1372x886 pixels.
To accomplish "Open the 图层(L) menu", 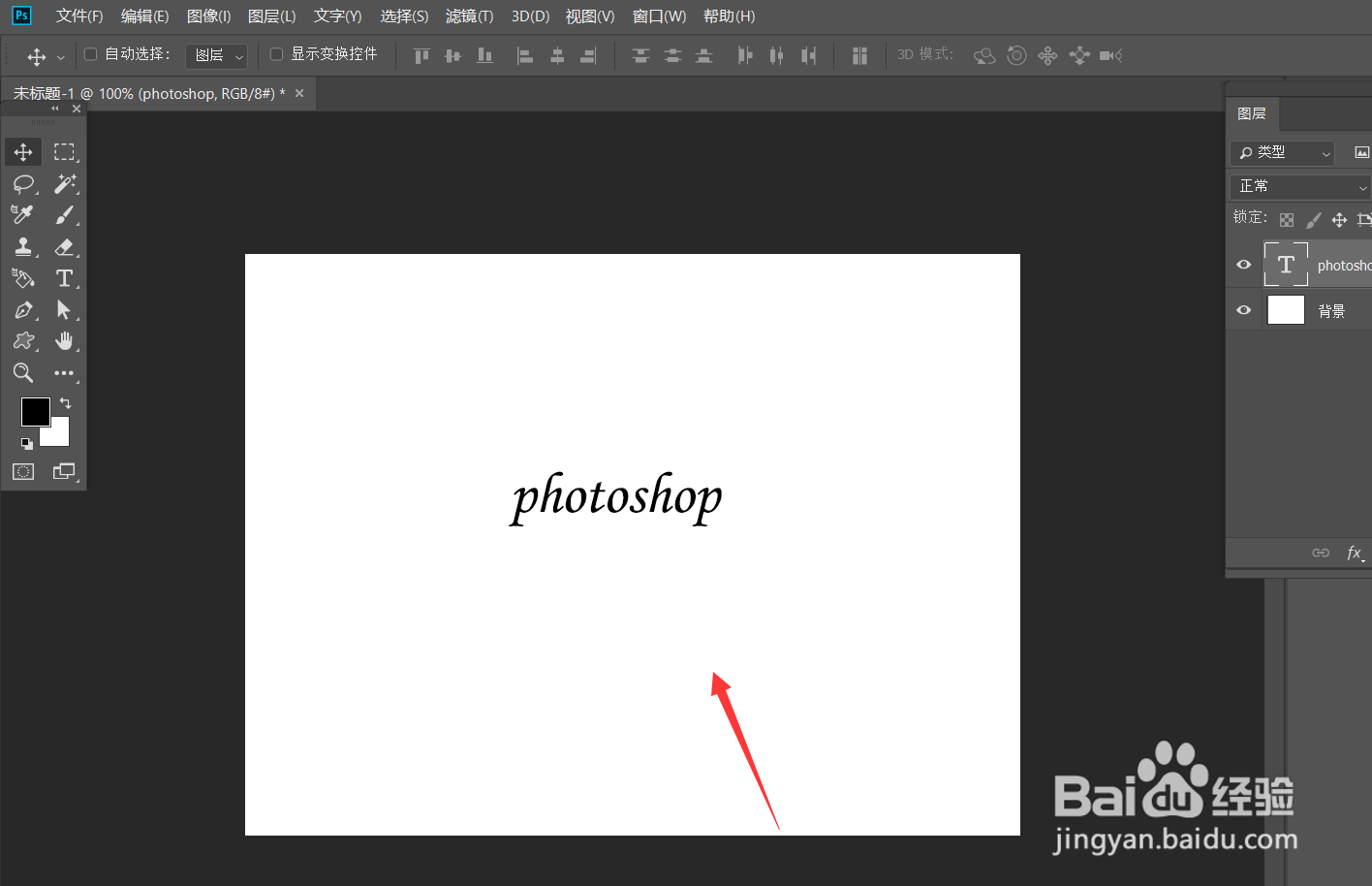I will pyautogui.click(x=272, y=16).
